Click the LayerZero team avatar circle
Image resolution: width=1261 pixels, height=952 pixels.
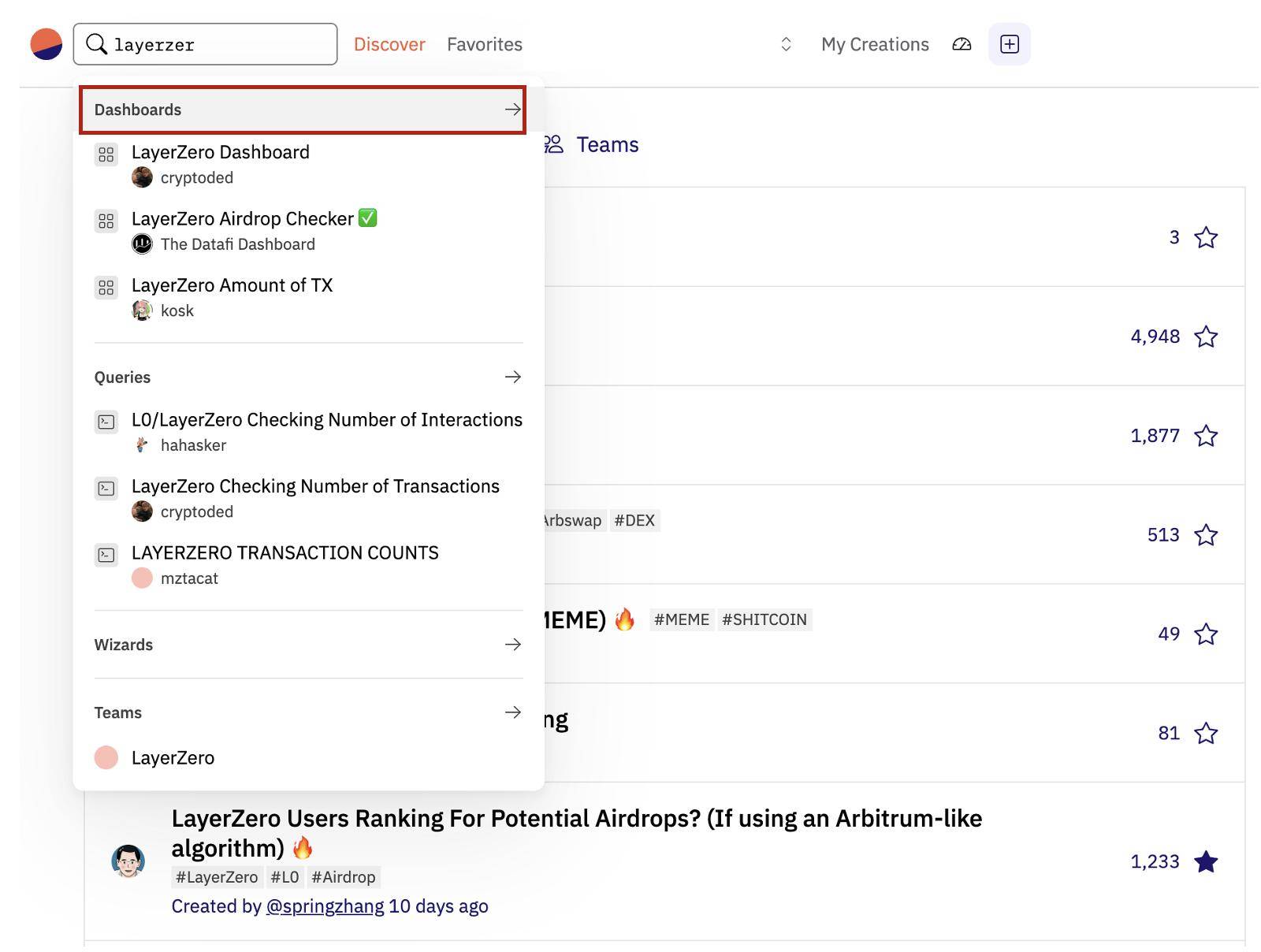click(x=106, y=757)
